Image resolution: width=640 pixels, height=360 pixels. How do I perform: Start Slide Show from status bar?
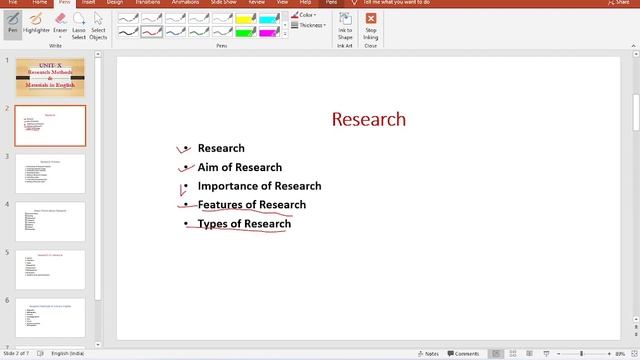coord(546,354)
